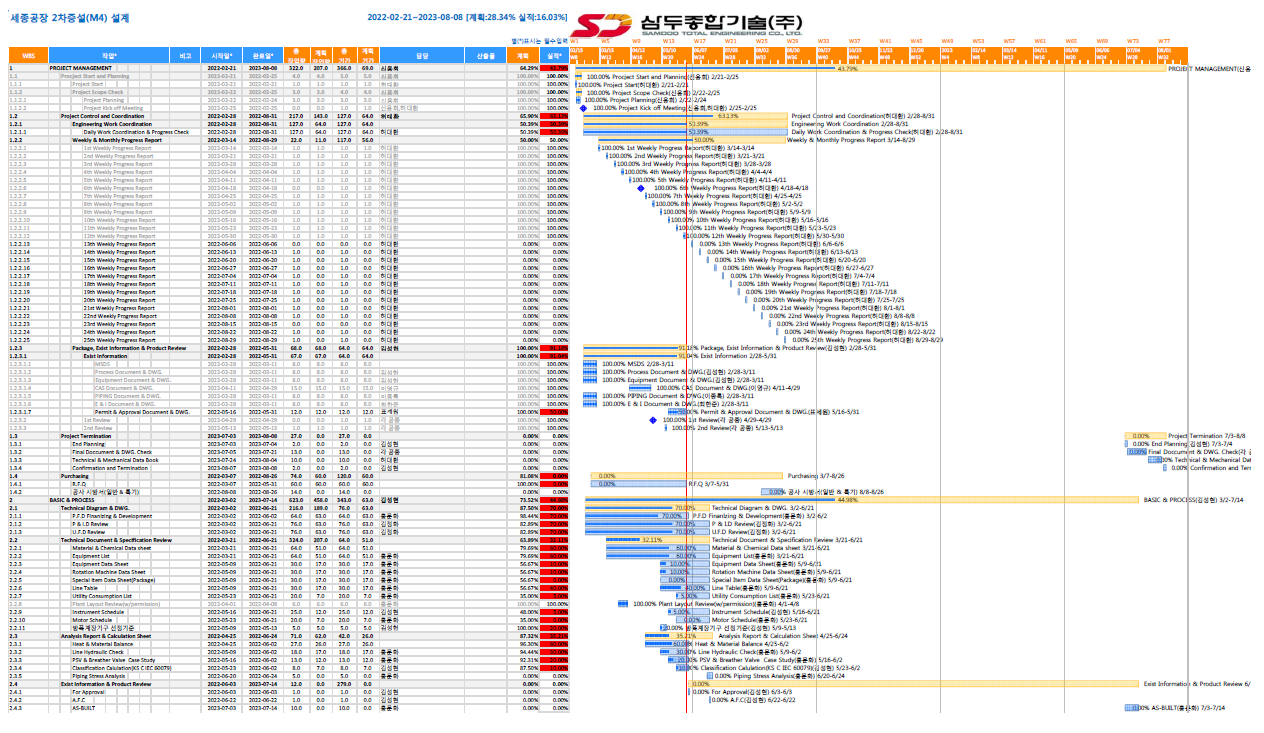Select the yellow Project Termination bar in the Gantt
The width and height of the screenshot is (1264, 733).
click(1145, 436)
